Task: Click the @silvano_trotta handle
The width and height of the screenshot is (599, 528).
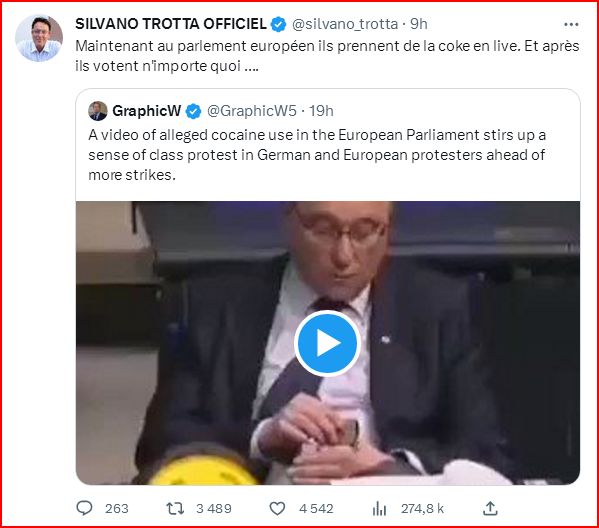Action: click(x=345, y=24)
